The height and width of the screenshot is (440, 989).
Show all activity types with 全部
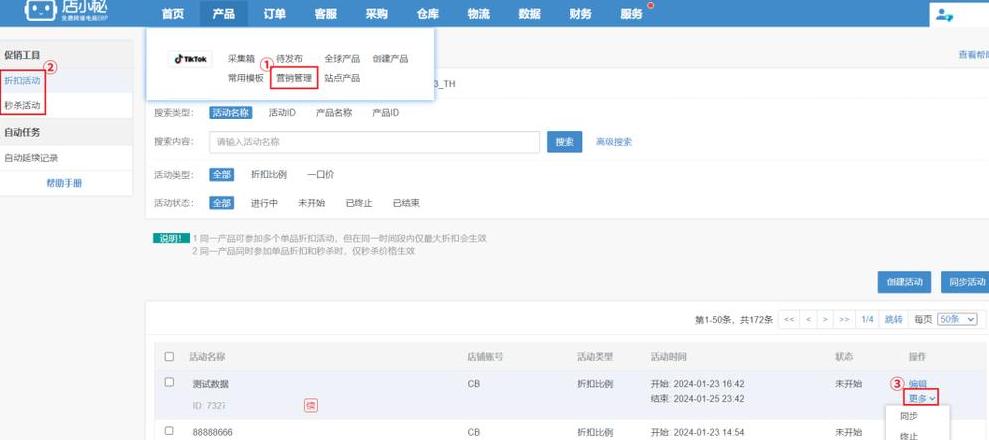pos(221,175)
